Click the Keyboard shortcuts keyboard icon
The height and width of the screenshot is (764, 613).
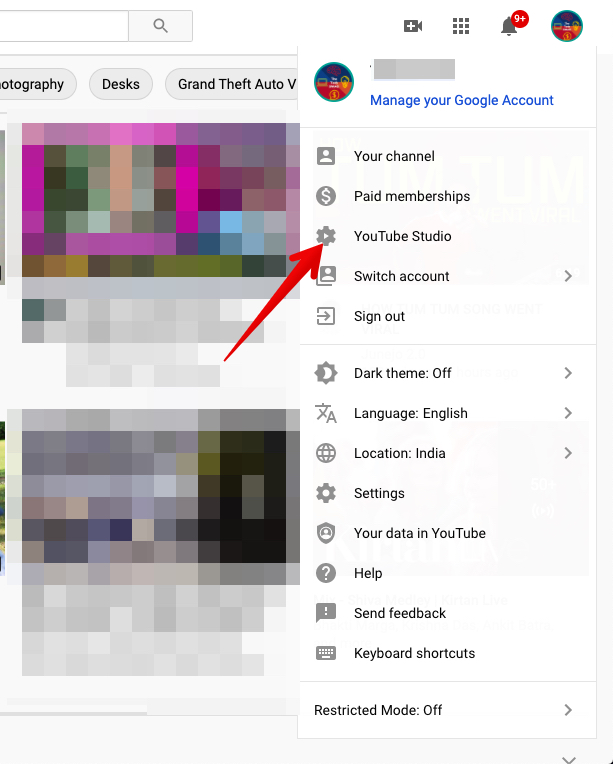click(x=326, y=653)
